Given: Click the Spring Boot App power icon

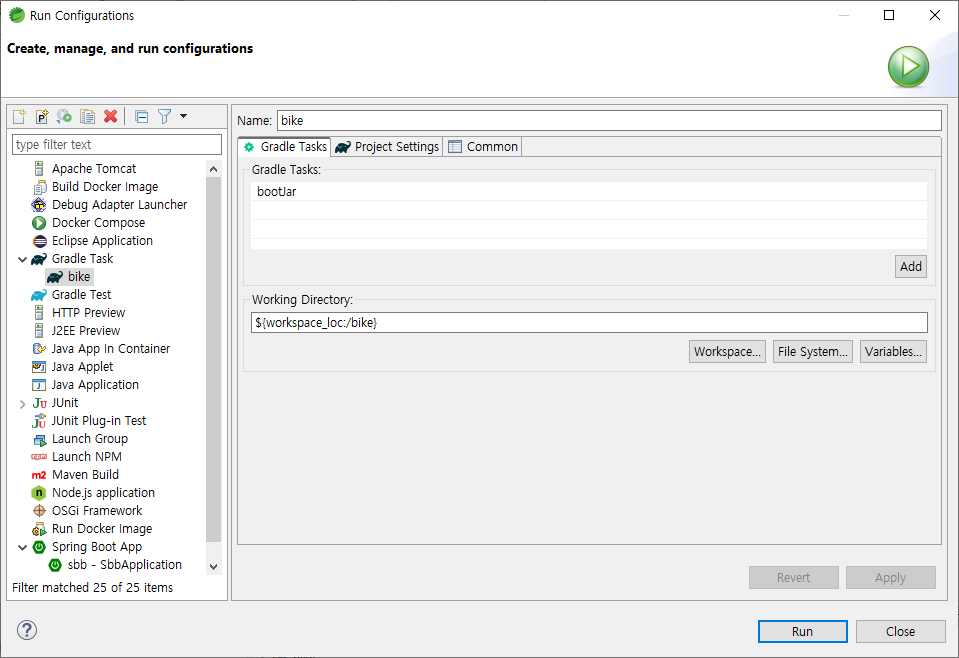Looking at the screenshot, I should coord(39,547).
